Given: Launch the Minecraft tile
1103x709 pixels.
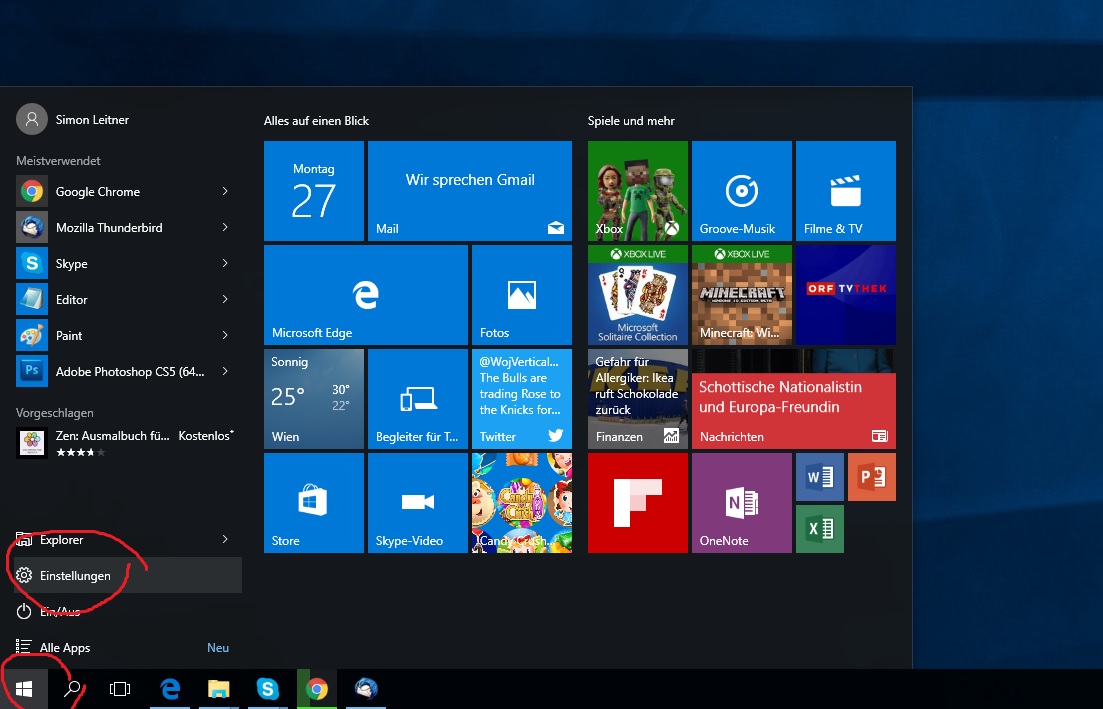Looking at the screenshot, I should [x=741, y=295].
